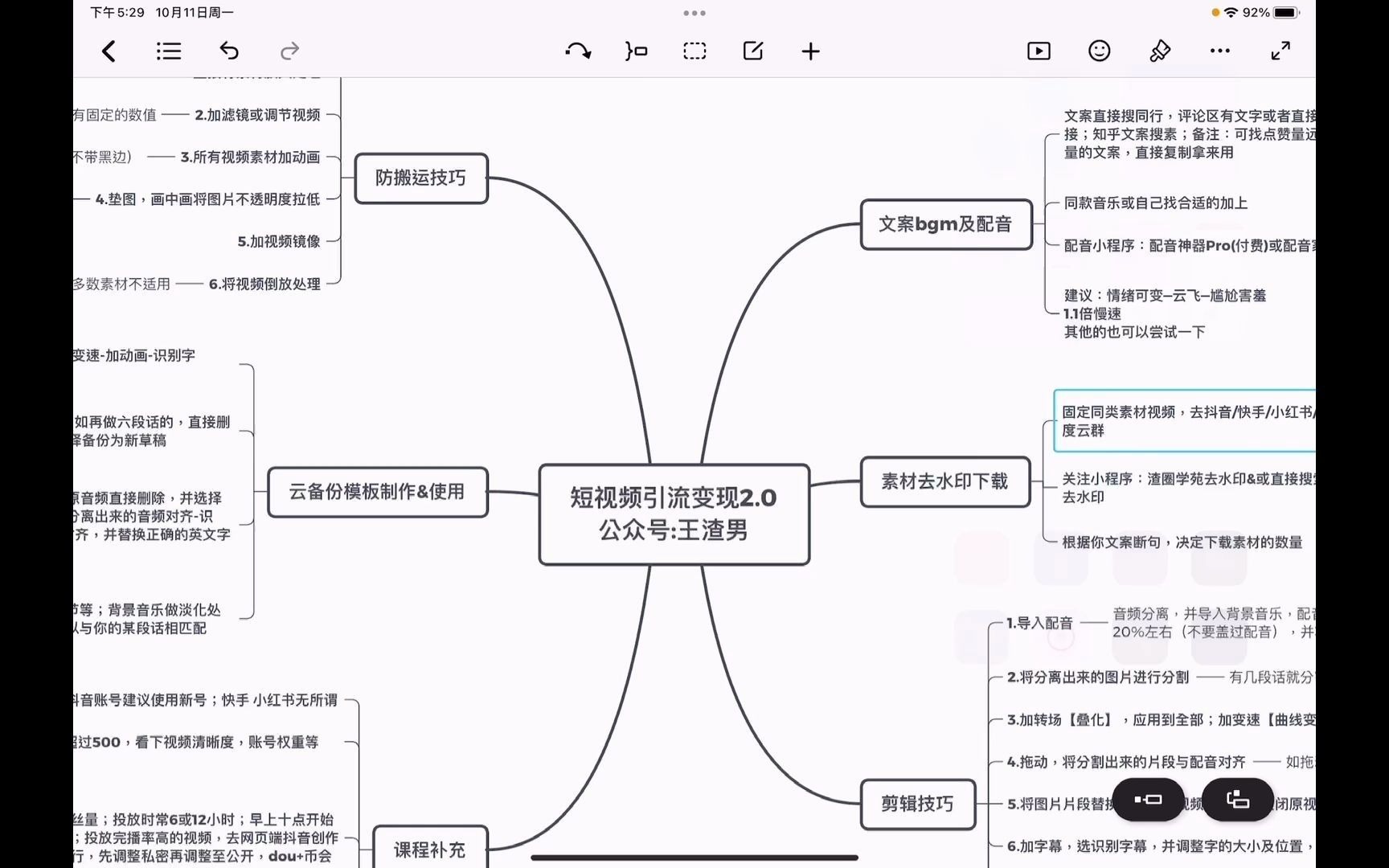Tap the back arrow icon

109,51
